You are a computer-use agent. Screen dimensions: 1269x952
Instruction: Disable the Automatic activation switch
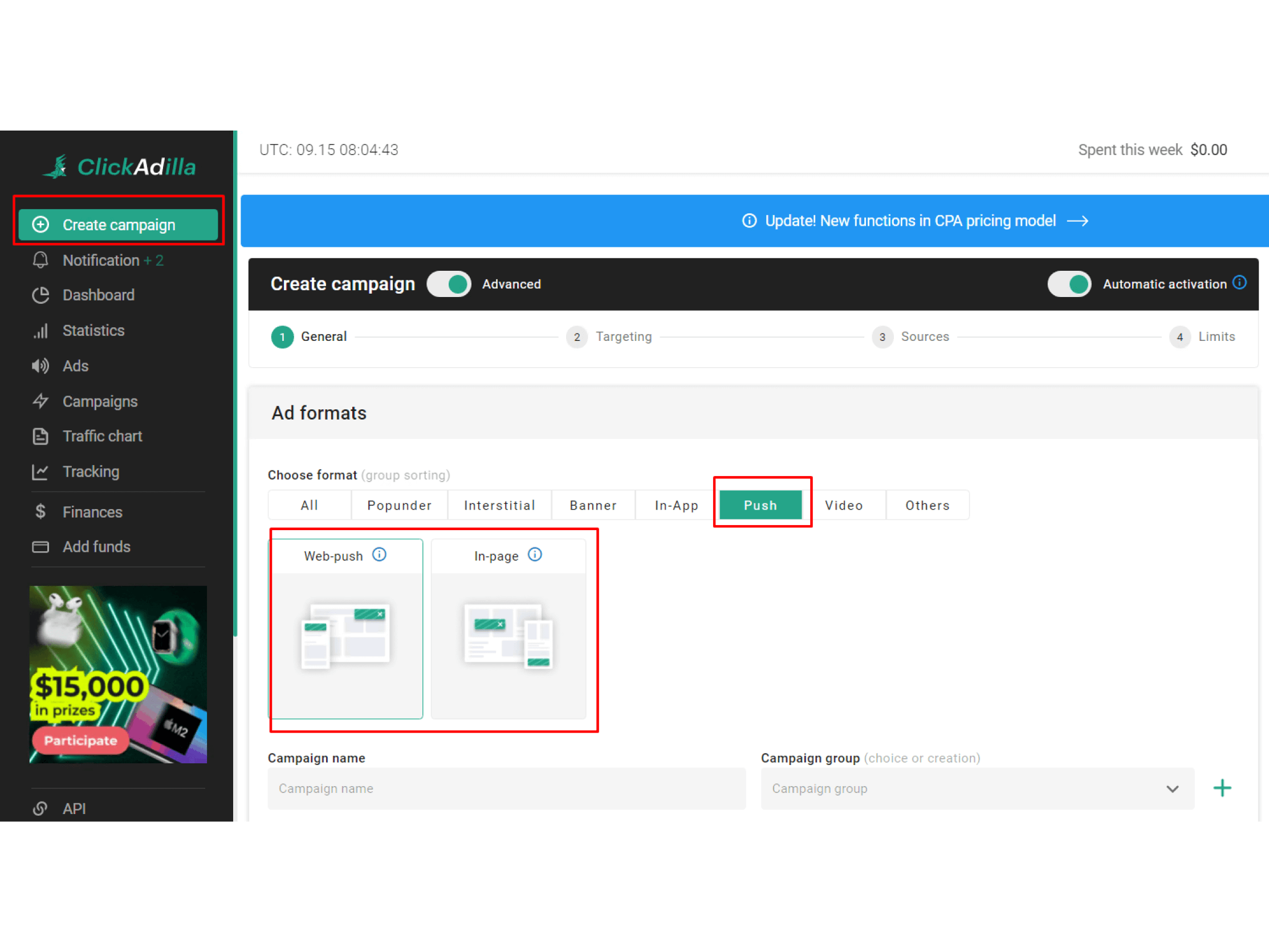coord(1069,284)
